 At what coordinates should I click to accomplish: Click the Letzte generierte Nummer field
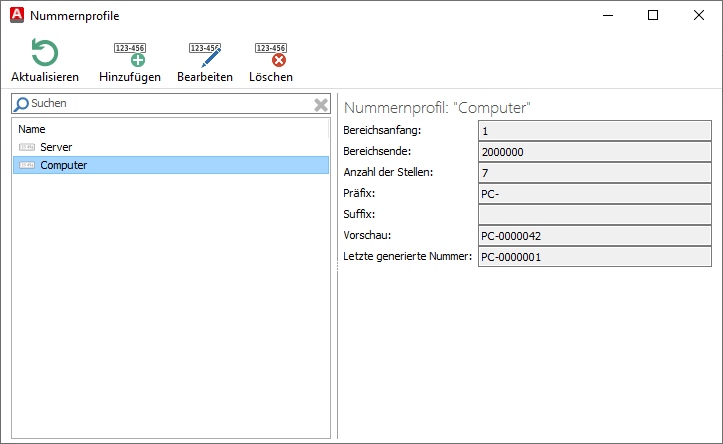(x=595, y=257)
